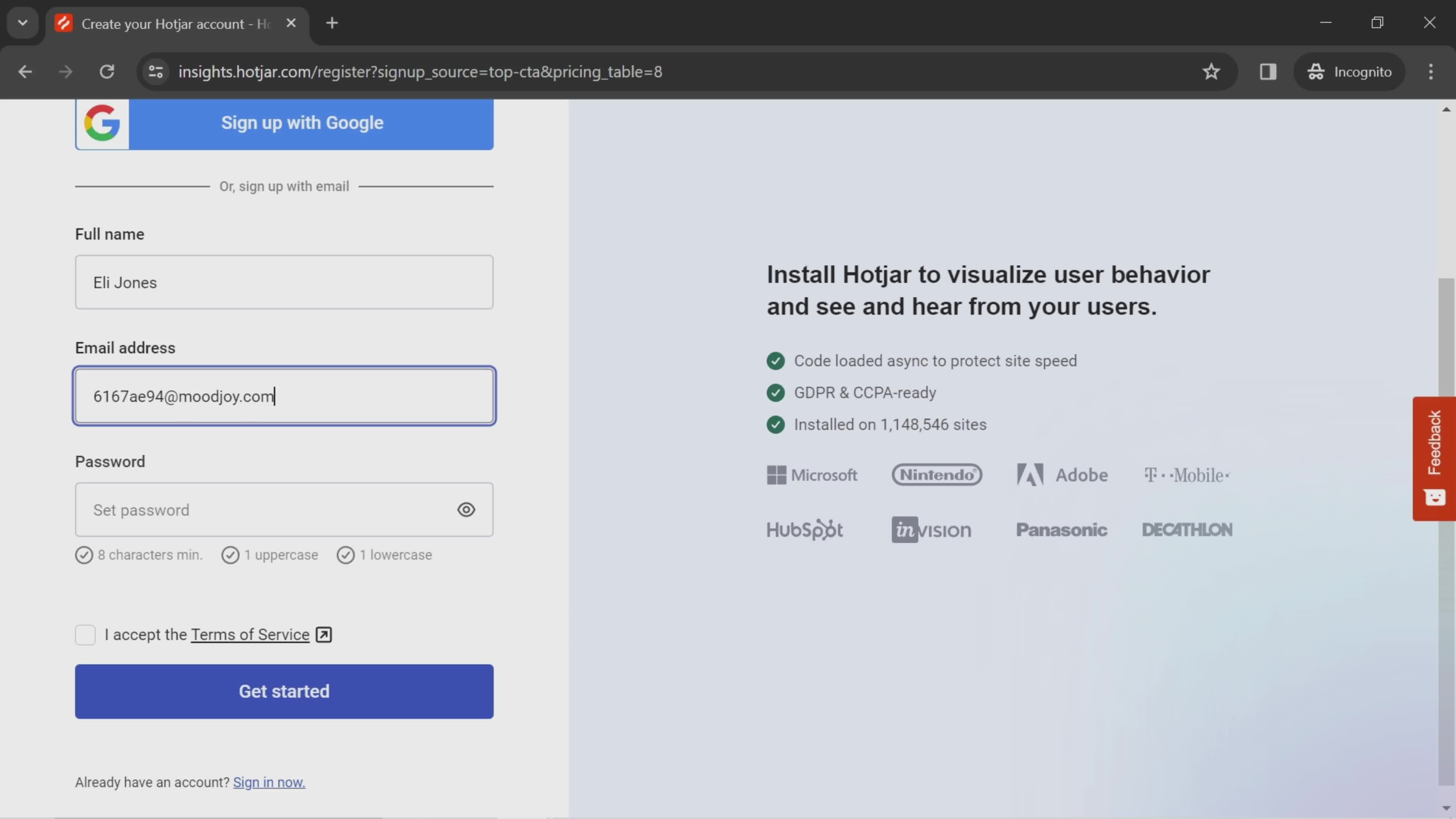Click the Google logo on signup button
Image resolution: width=1456 pixels, height=819 pixels.
click(x=102, y=122)
